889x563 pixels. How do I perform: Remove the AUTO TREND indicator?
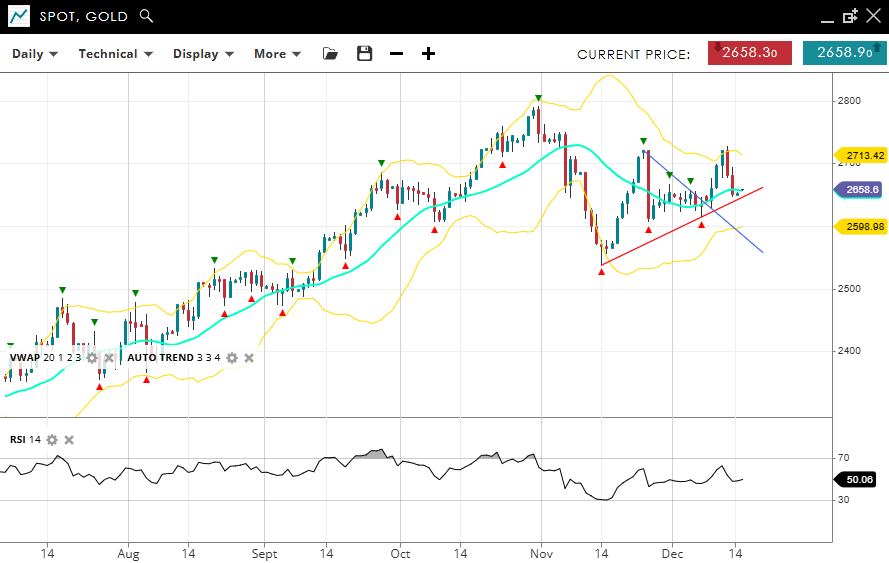249,358
